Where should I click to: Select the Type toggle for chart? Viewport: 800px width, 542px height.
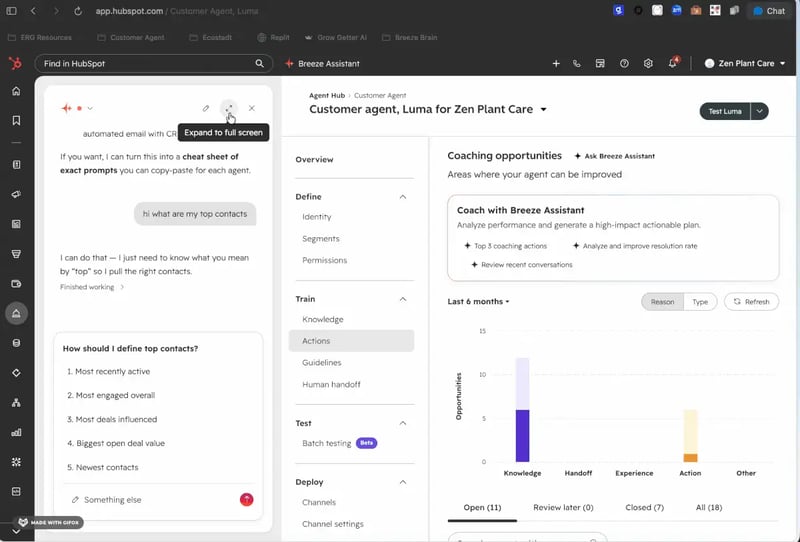pyautogui.click(x=700, y=302)
